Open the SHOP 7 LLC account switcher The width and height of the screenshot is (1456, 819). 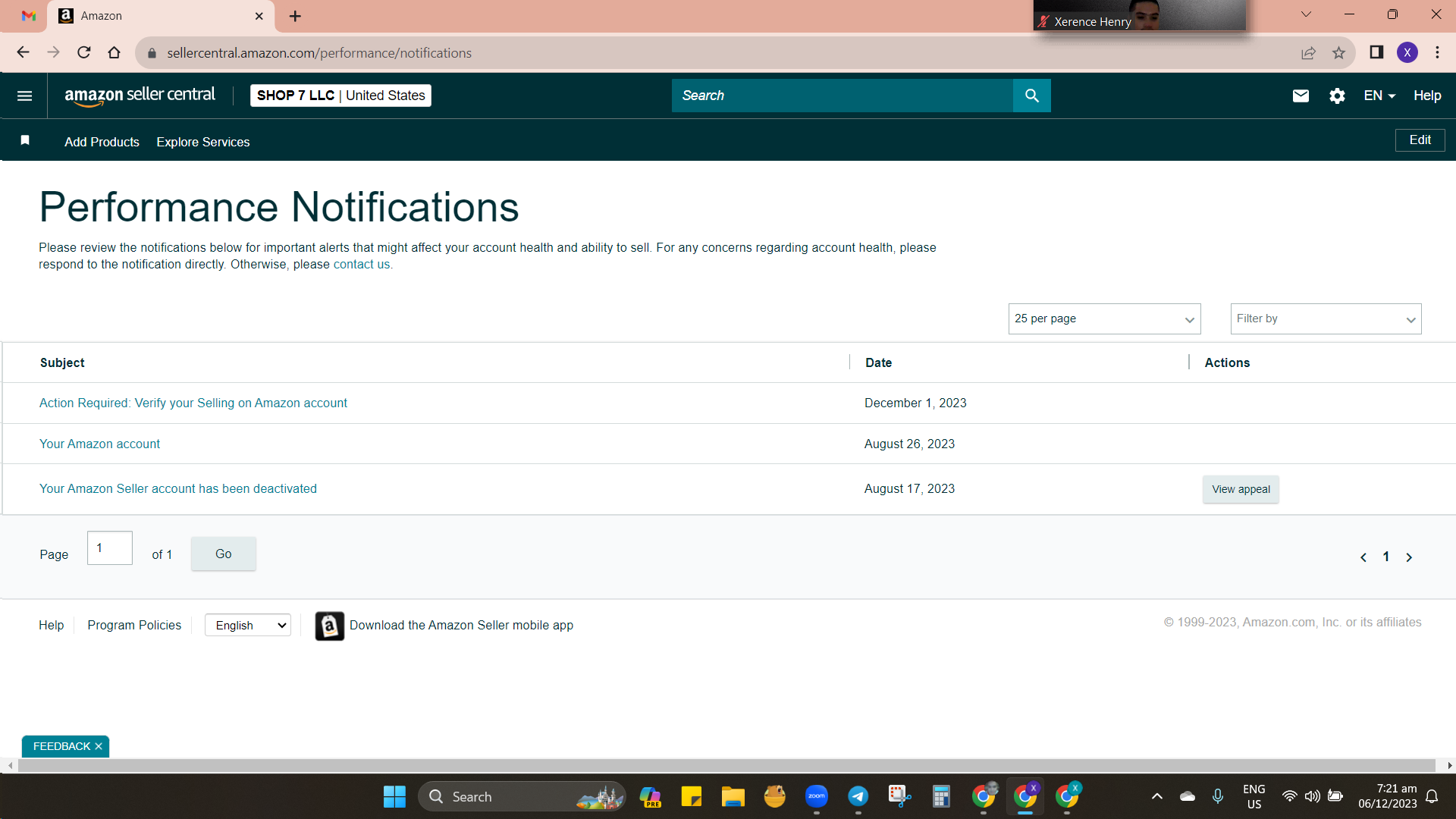(x=340, y=96)
